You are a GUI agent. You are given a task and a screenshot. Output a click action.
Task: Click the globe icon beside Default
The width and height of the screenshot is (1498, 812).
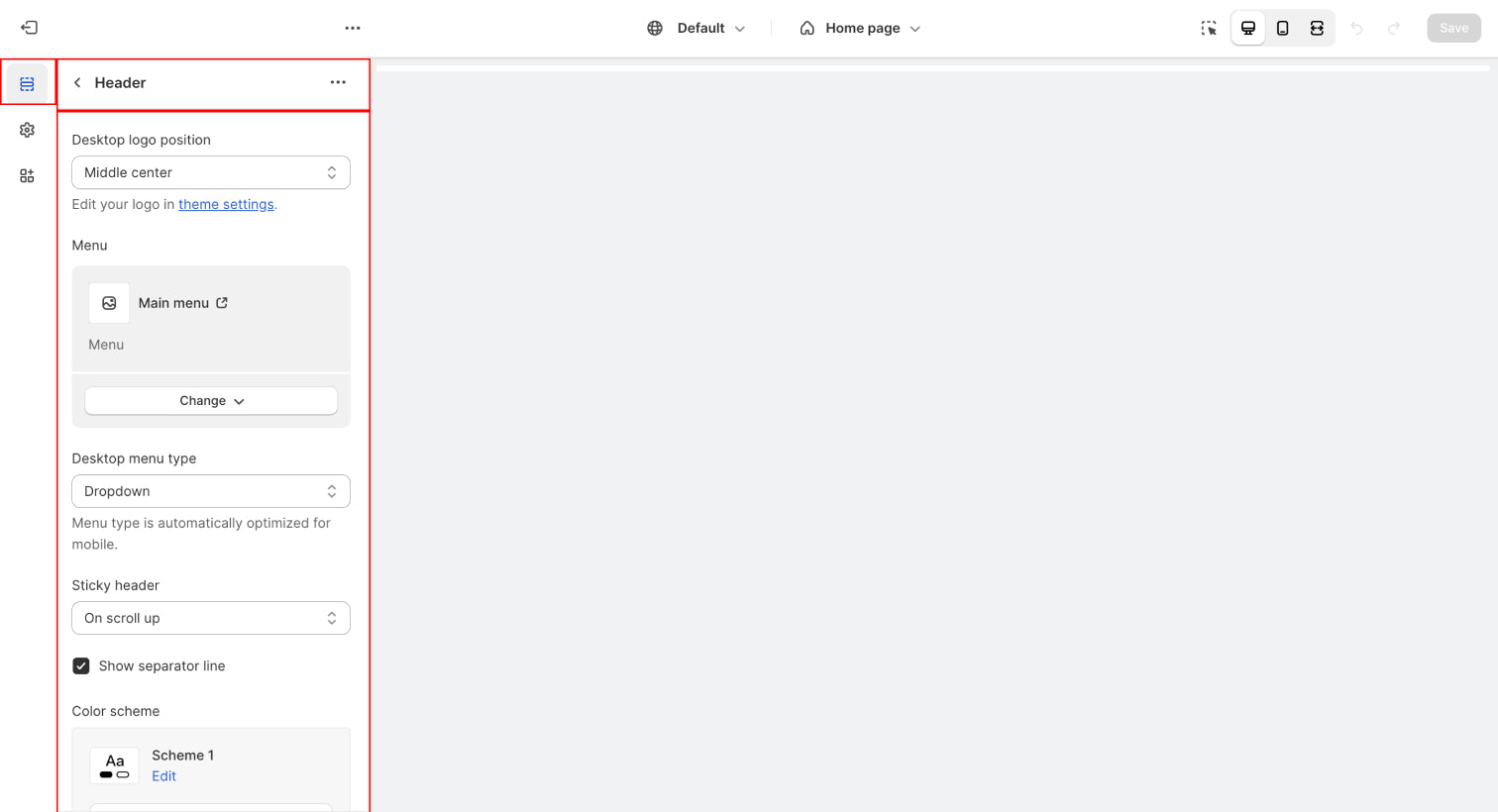click(x=655, y=28)
